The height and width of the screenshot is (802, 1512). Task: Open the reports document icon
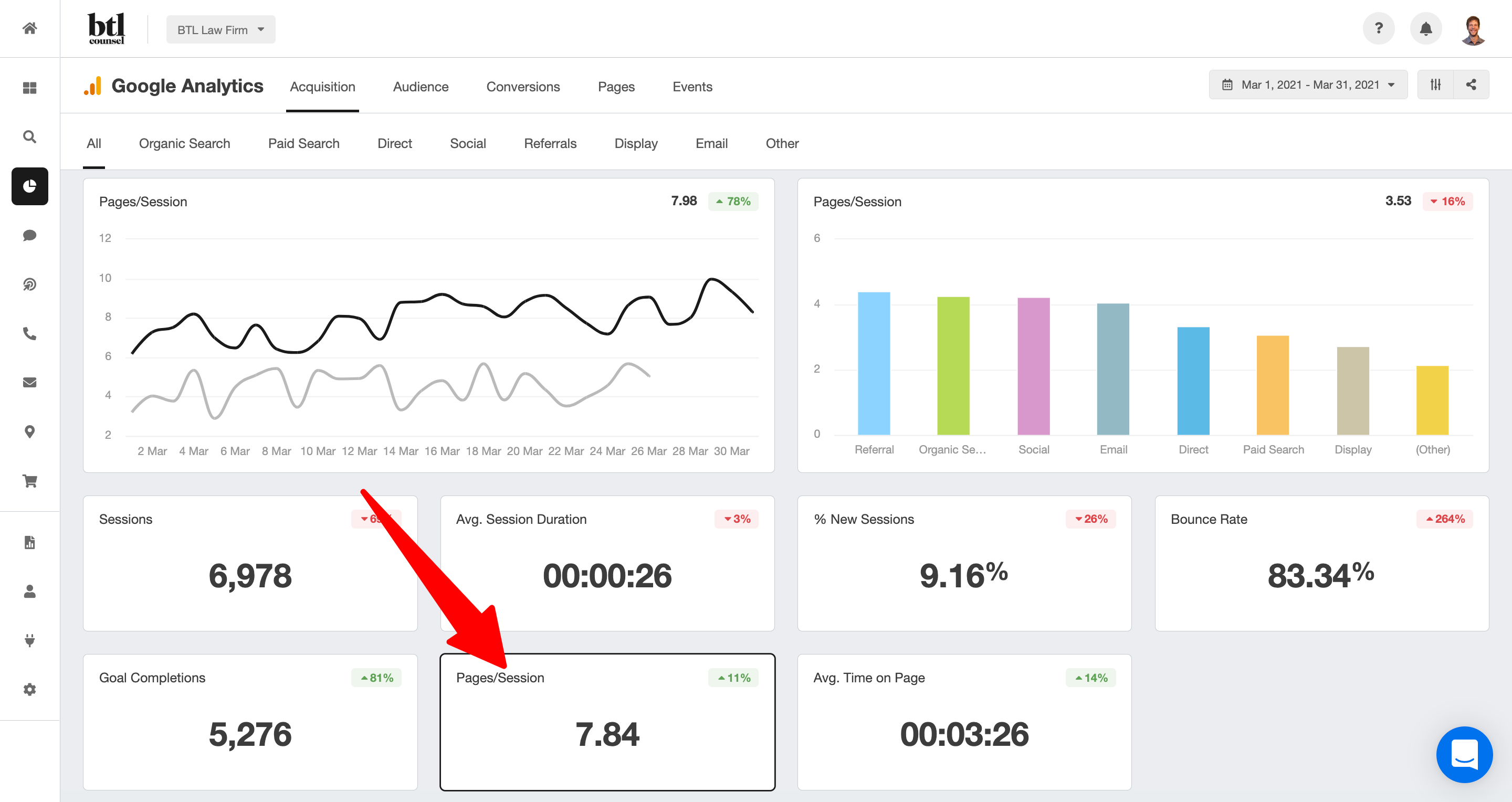(30, 542)
